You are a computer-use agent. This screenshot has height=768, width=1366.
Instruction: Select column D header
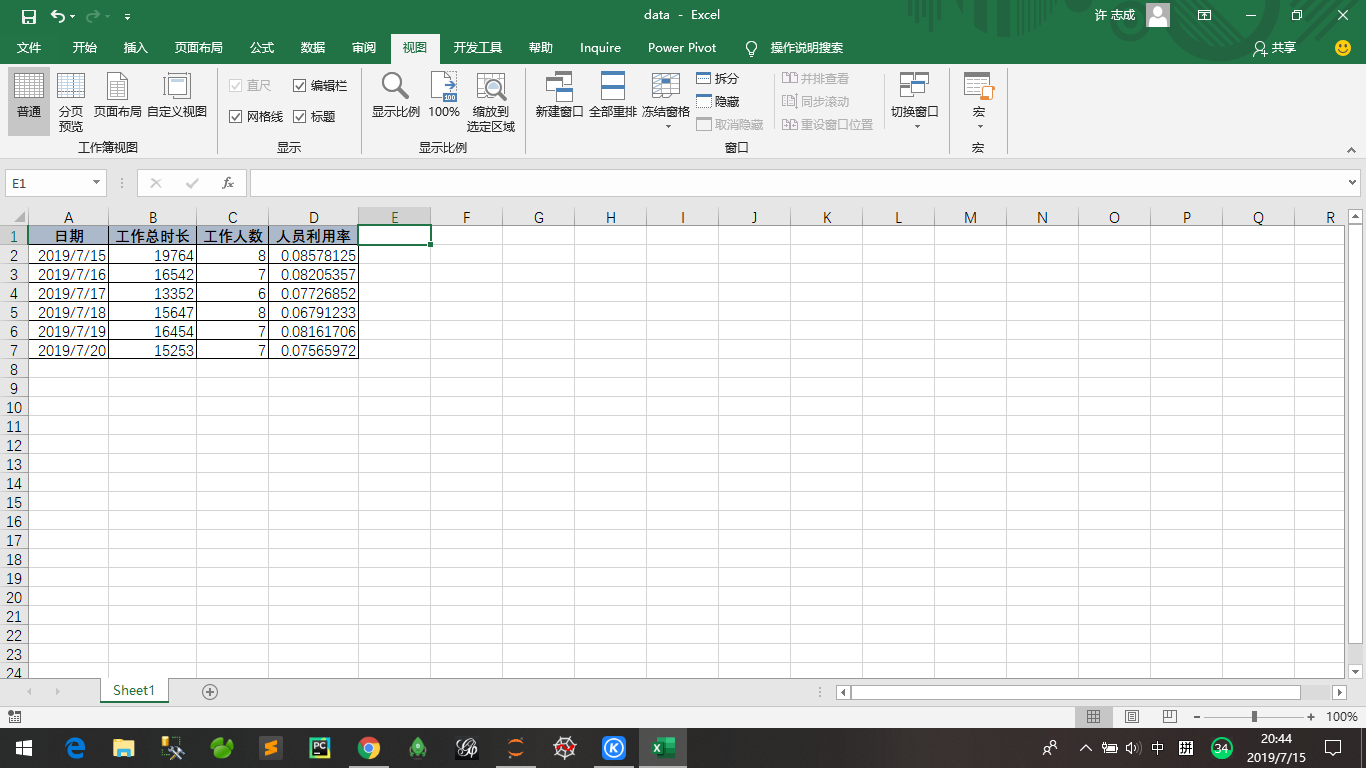pyautogui.click(x=314, y=217)
